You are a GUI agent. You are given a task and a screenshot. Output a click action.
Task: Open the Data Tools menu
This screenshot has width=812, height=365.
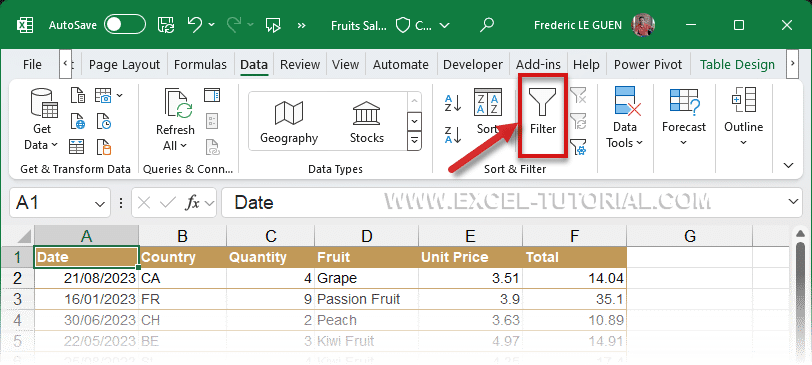click(x=625, y=119)
